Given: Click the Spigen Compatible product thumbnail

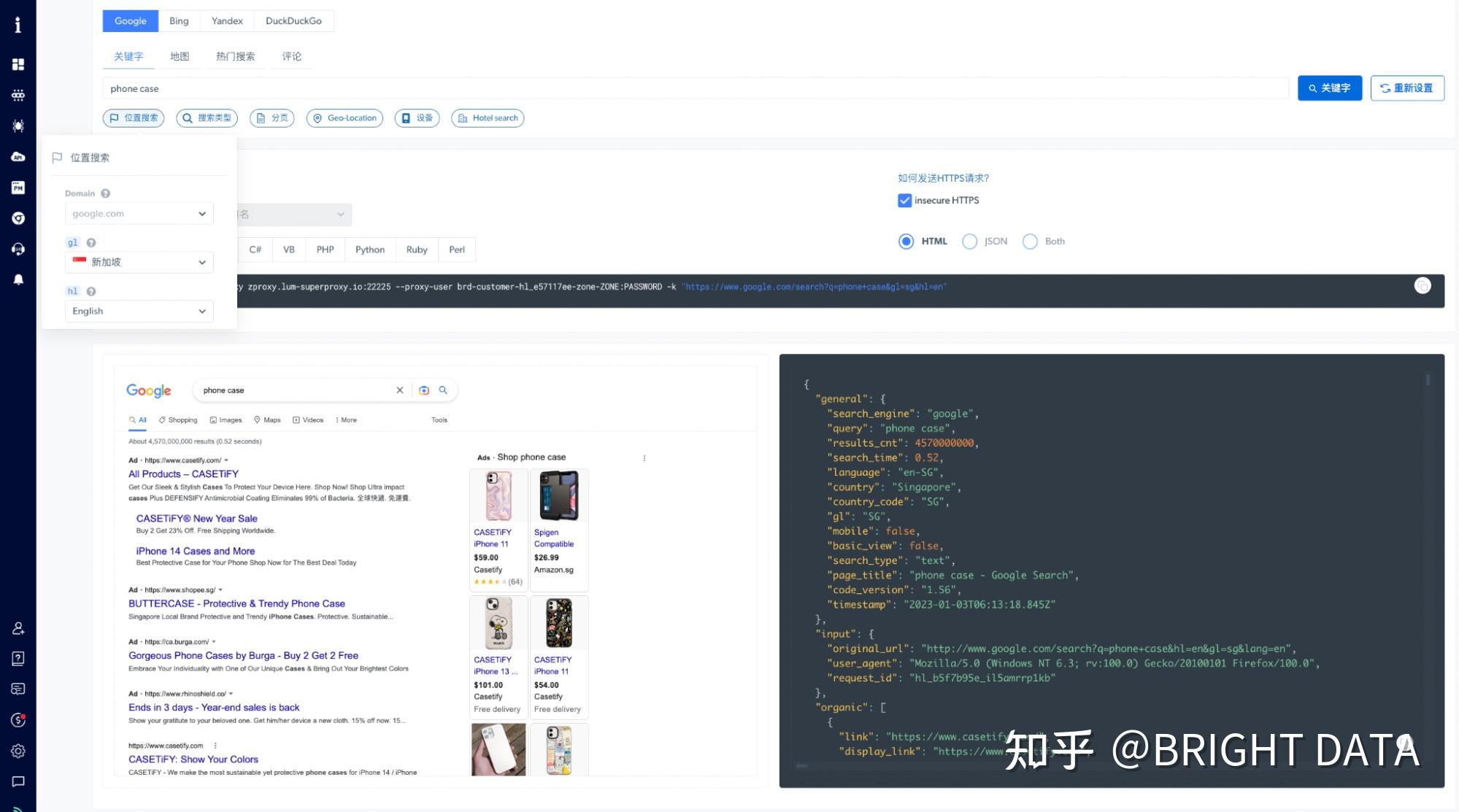Looking at the screenshot, I should click(559, 495).
